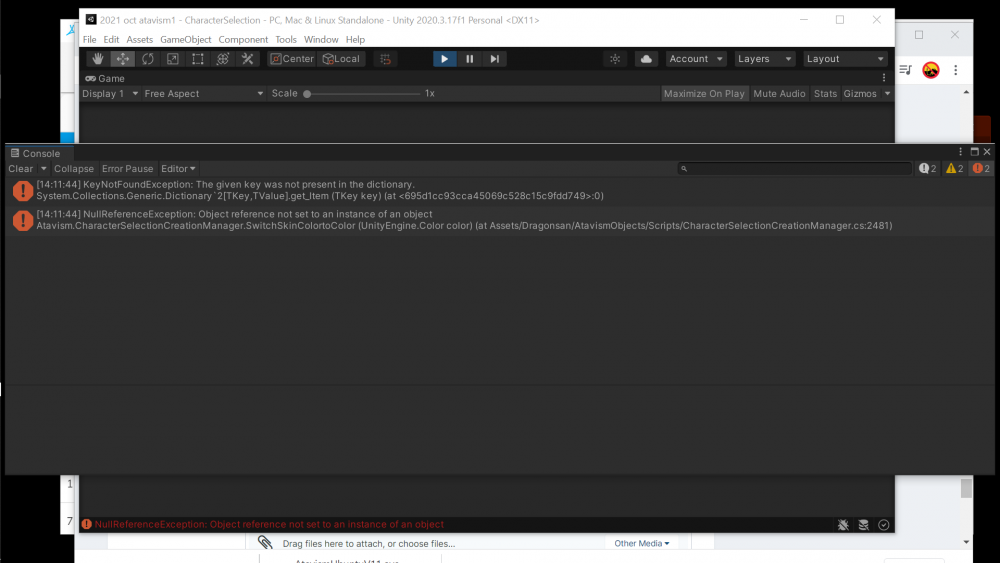Select the Rect transform tool

(x=198, y=59)
